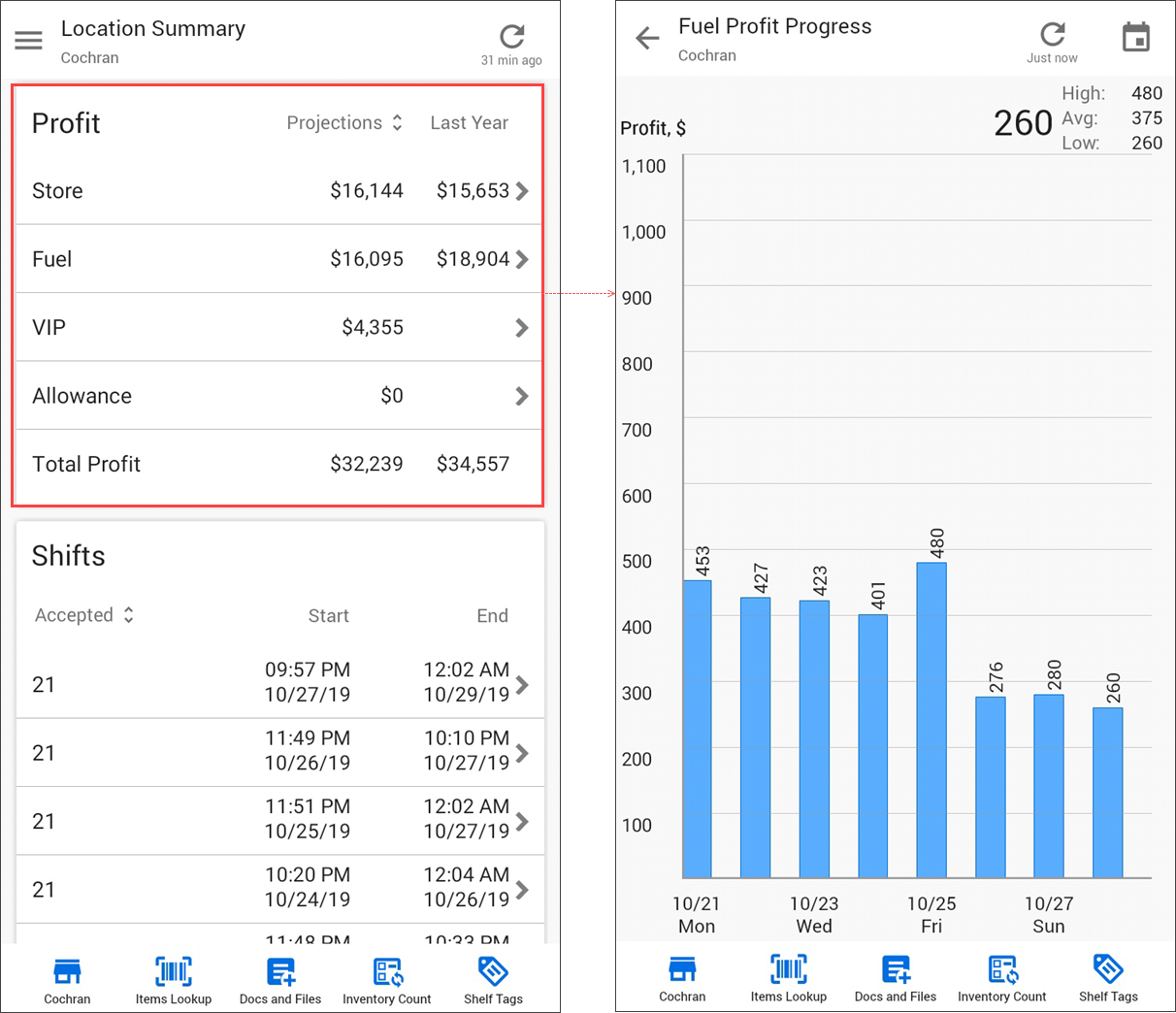Tap Items Lookup barcode icon in left panel
Viewport: 1176px width, 1013px height.
[174, 971]
